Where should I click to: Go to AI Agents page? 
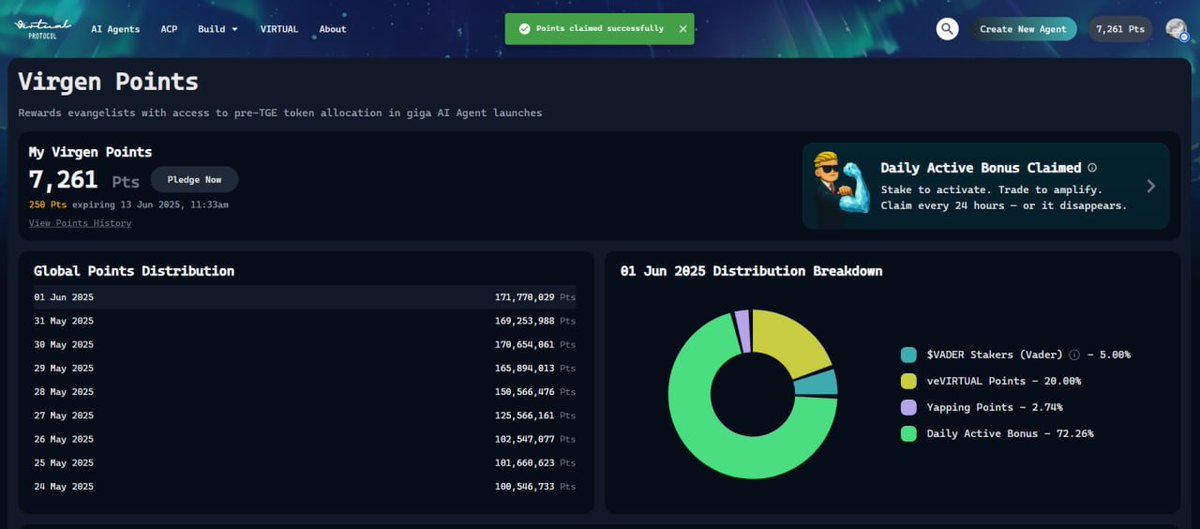[x=116, y=29]
